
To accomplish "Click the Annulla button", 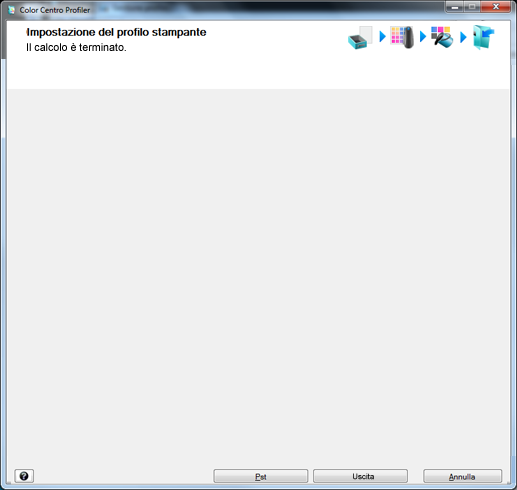I will [462, 476].
